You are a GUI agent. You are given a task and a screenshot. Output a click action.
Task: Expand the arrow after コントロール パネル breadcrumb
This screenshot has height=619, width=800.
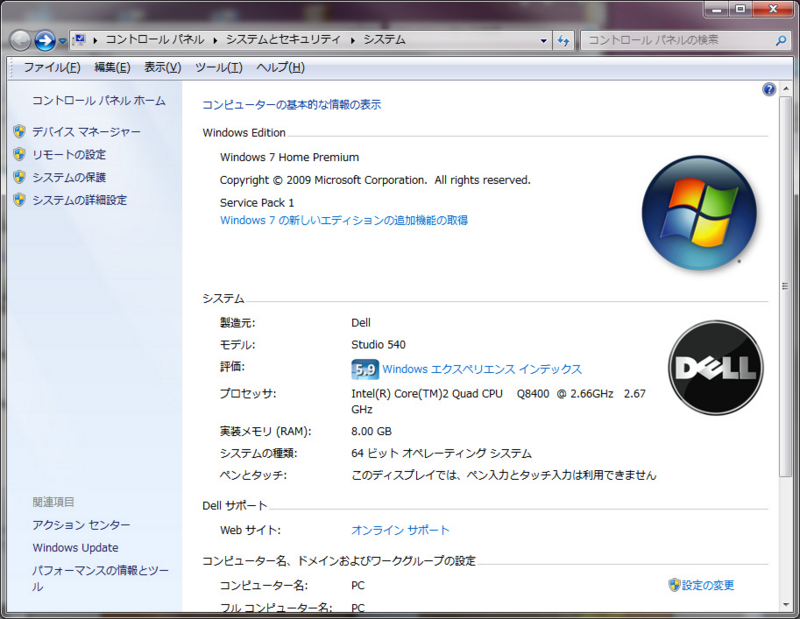pos(215,40)
